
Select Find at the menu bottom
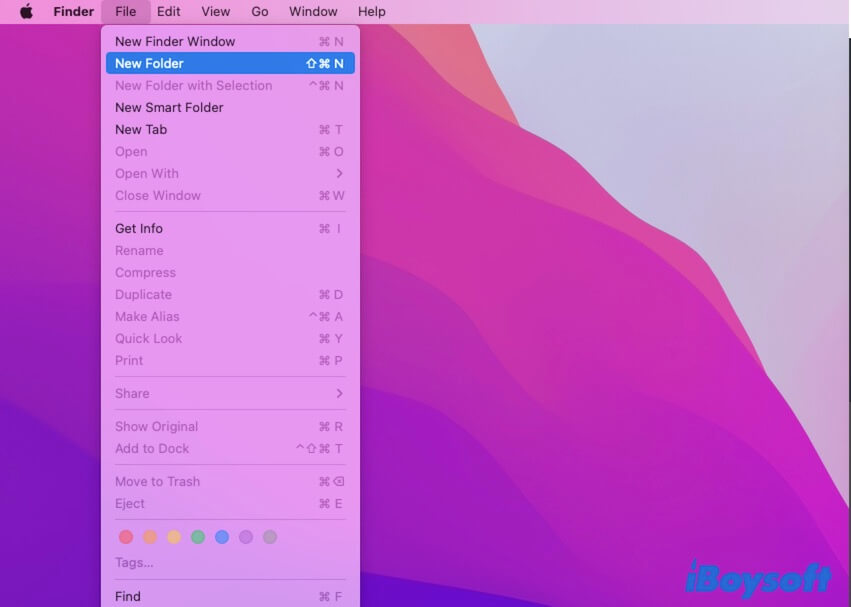pyautogui.click(x=127, y=595)
